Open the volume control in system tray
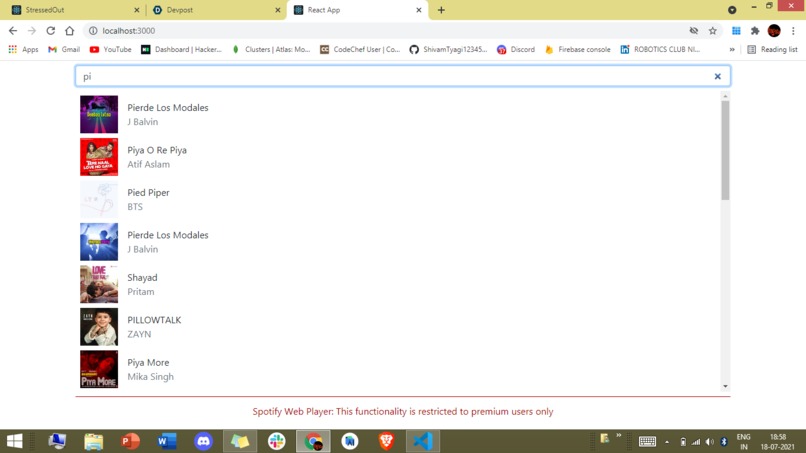 pos(710,442)
